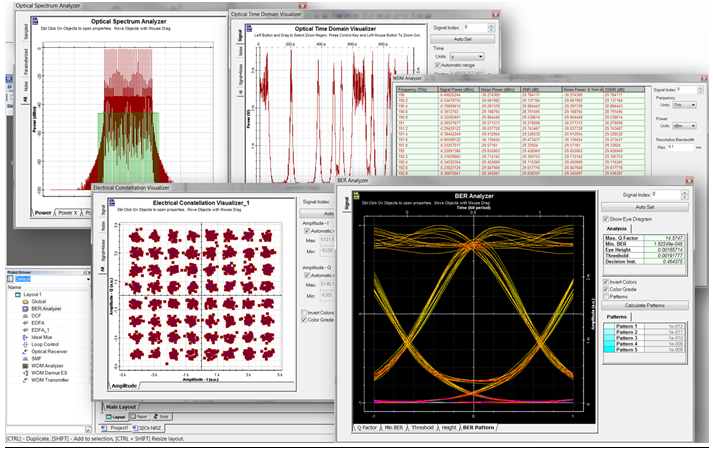Viewport: 713px width, 452px height.
Task: Open the Default dropdown in Project Browser
Action: 88,279
